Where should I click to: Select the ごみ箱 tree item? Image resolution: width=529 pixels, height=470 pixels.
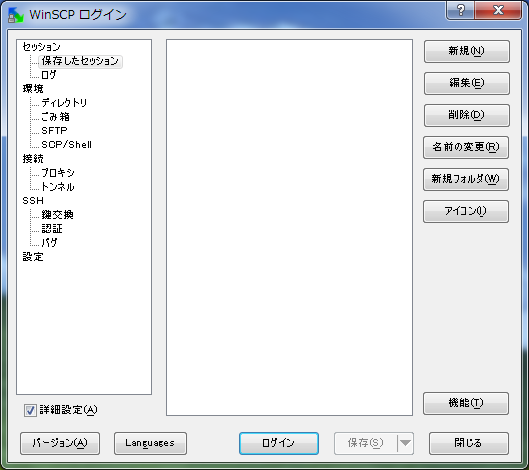point(55,117)
